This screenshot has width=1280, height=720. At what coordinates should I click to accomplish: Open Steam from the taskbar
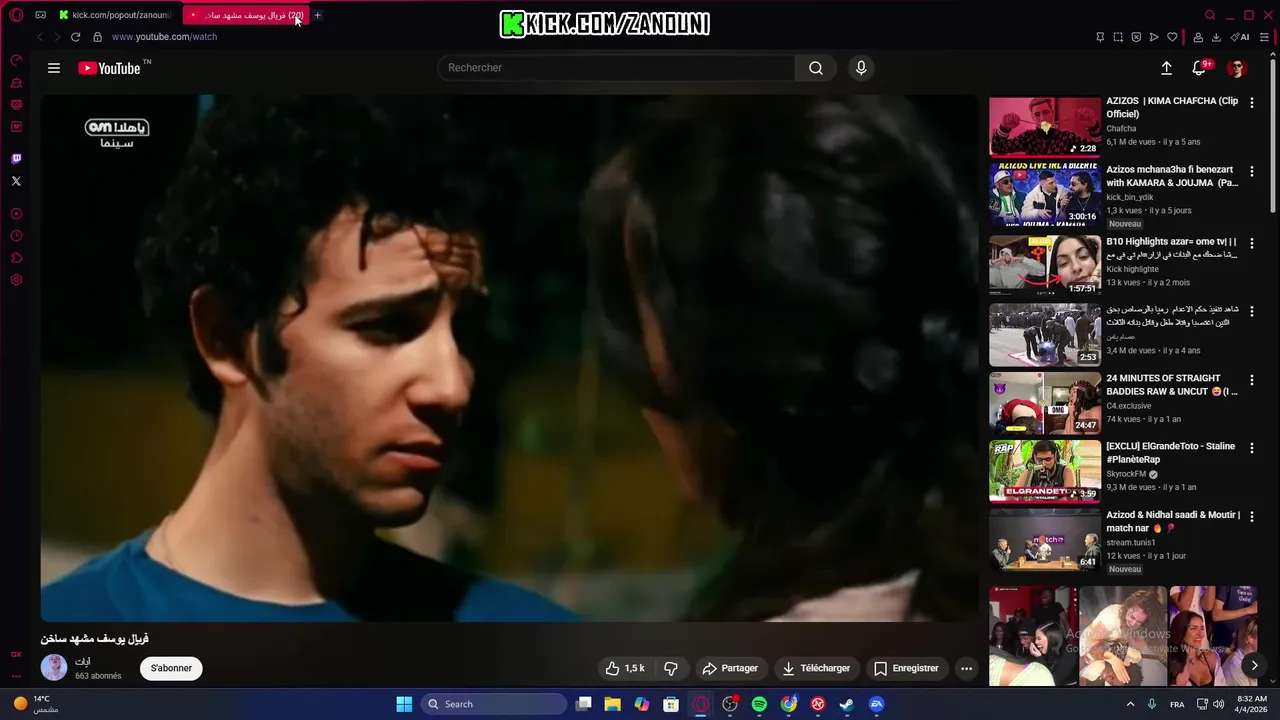[846, 704]
